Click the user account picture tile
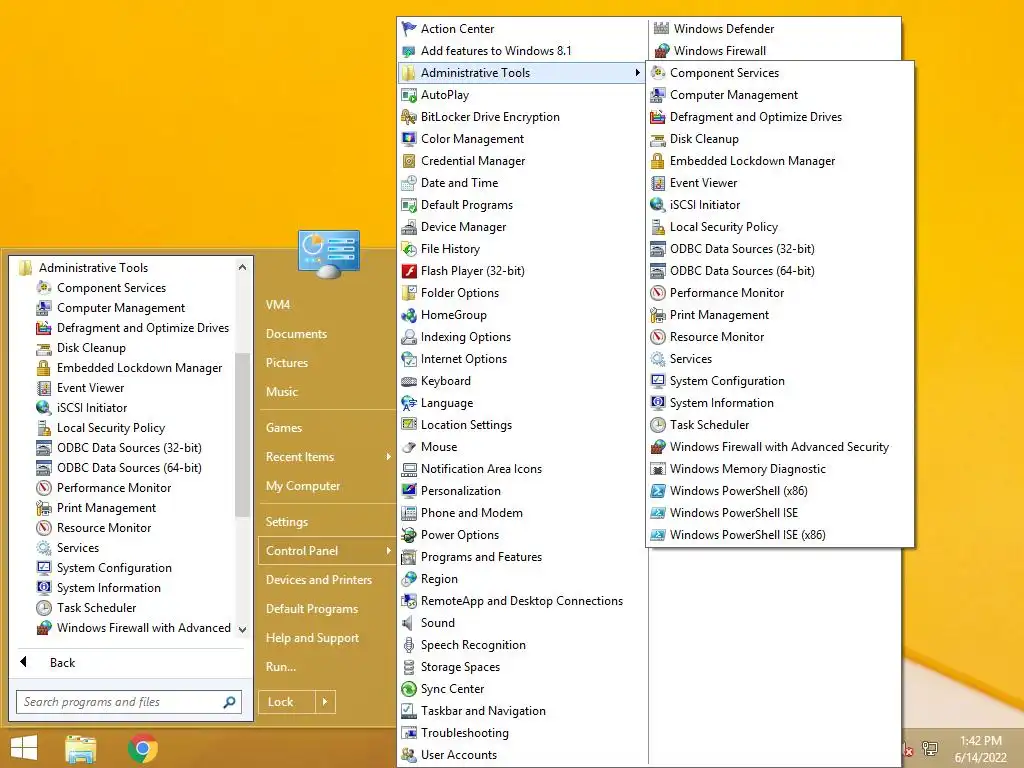The height and width of the screenshot is (768, 1024). (x=328, y=254)
